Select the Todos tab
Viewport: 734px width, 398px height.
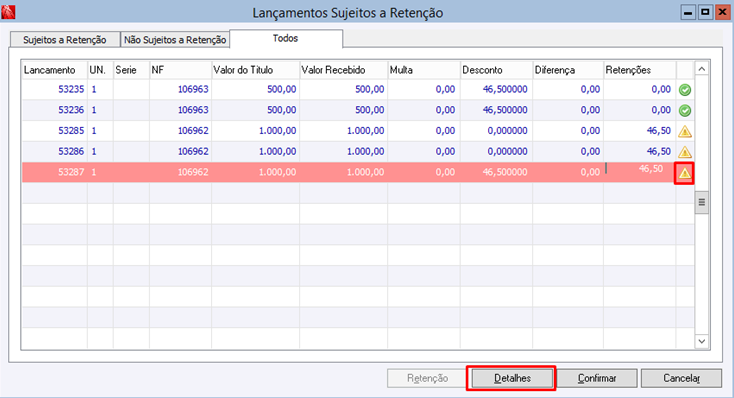[286, 38]
